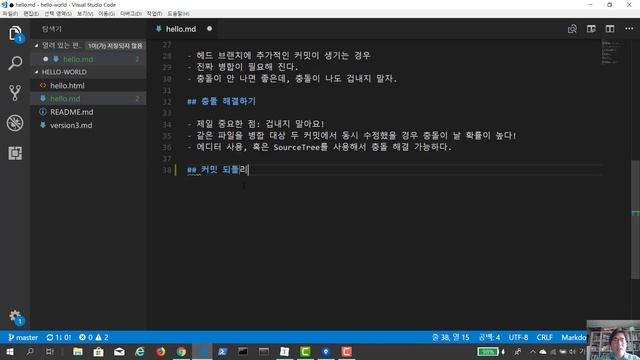The image size is (640, 360).
Task: Open Windows taskbar search
Action: [x=30, y=352]
